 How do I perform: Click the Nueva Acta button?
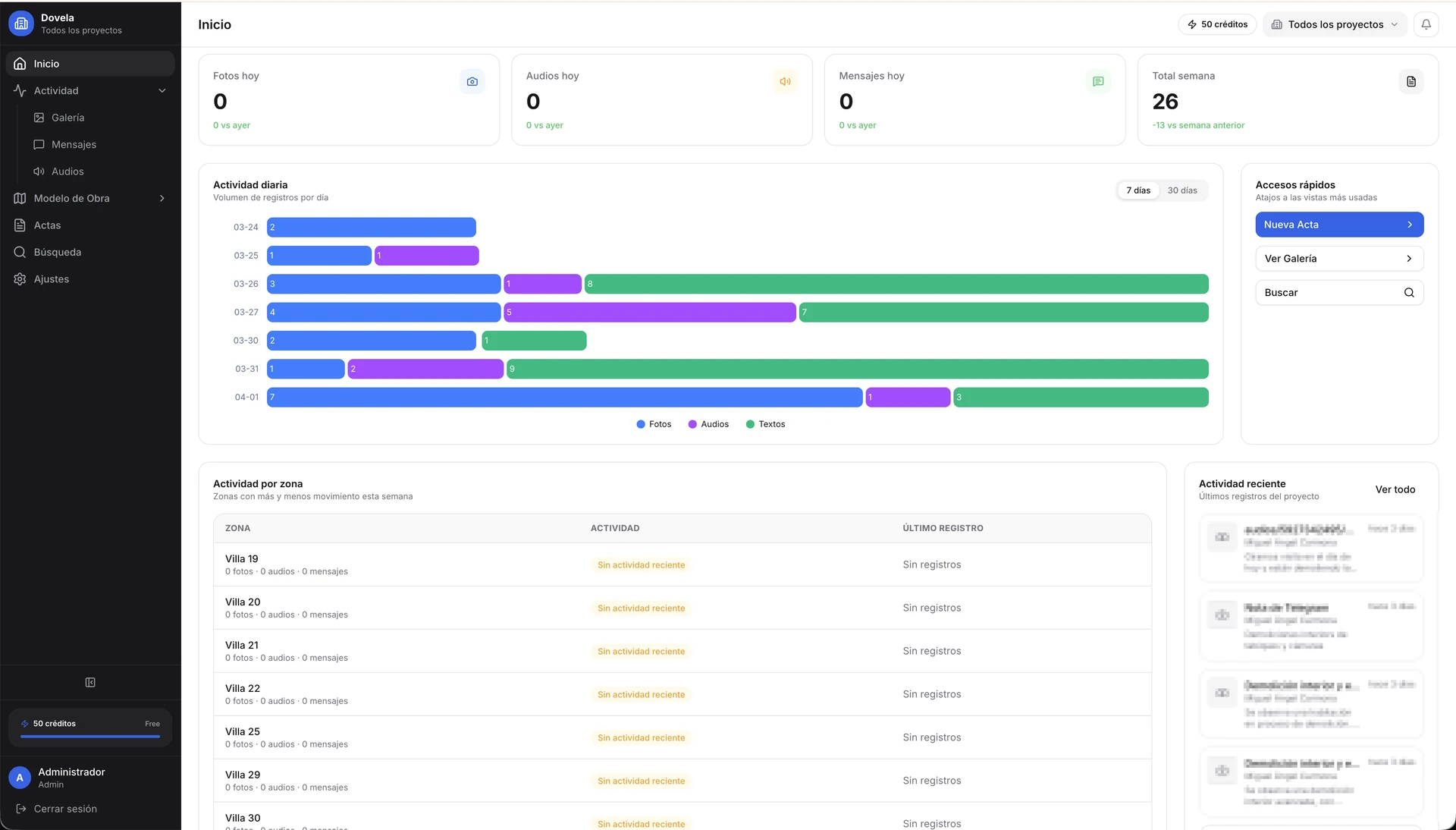(x=1338, y=225)
